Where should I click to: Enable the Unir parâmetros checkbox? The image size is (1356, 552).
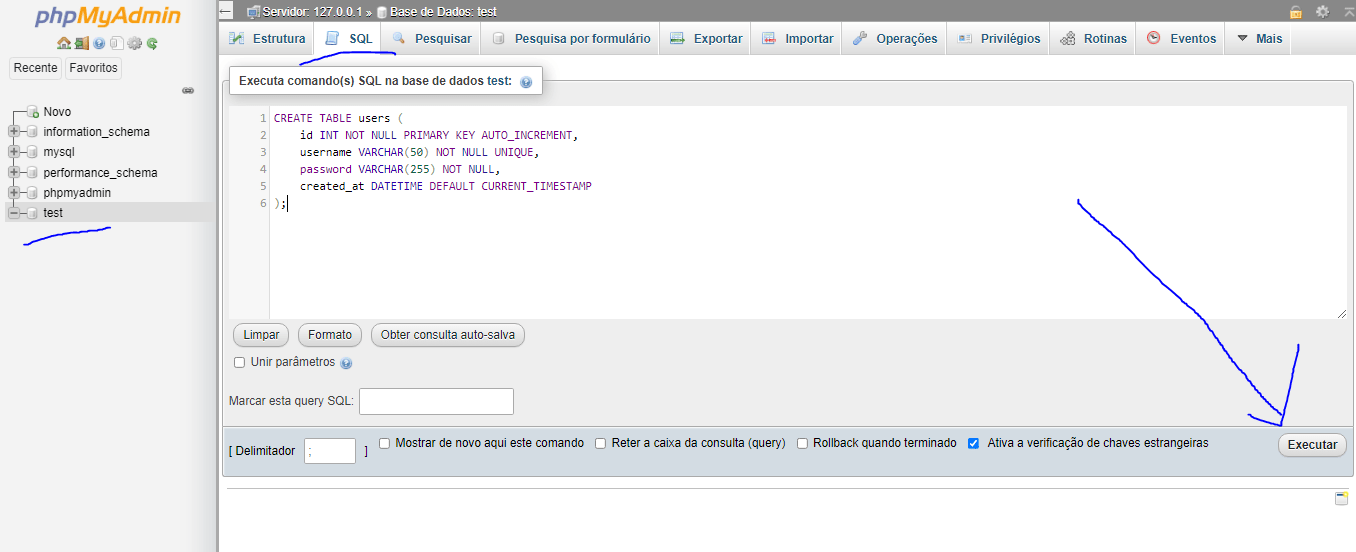[239, 362]
